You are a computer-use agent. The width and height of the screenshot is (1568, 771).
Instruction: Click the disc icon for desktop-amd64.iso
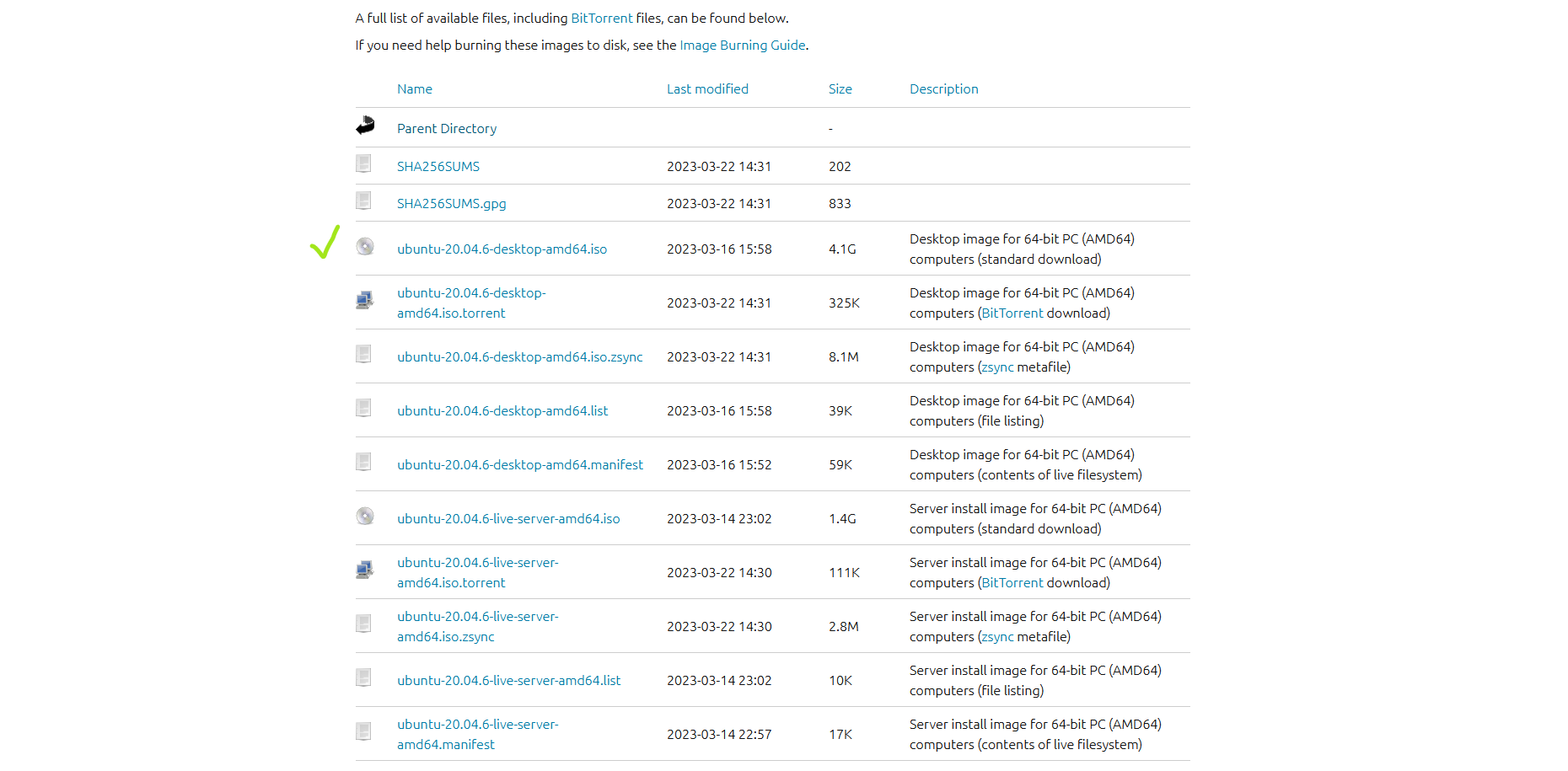[x=365, y=247]
